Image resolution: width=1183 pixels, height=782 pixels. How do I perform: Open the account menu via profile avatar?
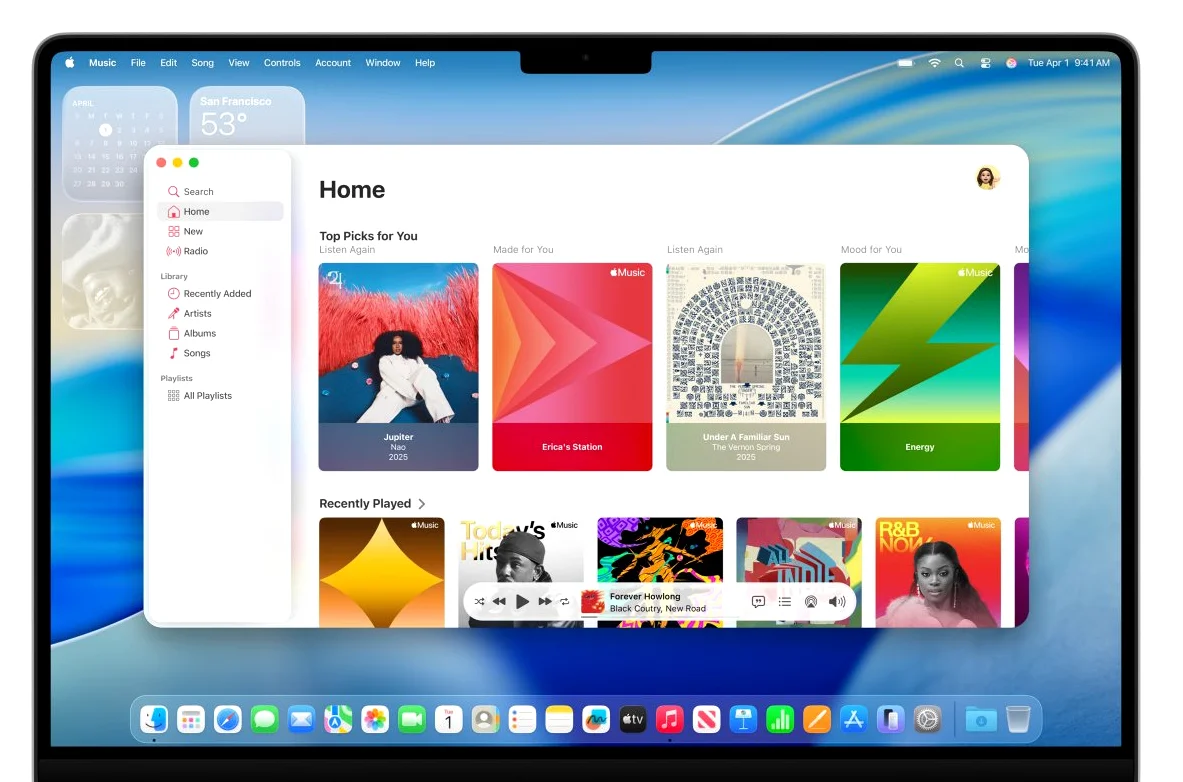[x=987, y=178]
